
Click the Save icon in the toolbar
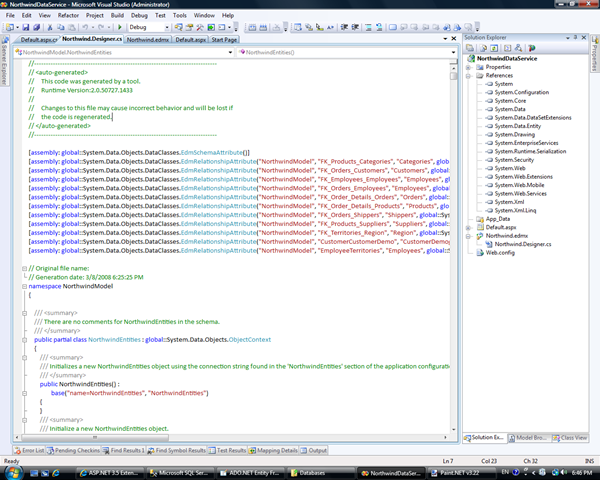tap(26, 27)
